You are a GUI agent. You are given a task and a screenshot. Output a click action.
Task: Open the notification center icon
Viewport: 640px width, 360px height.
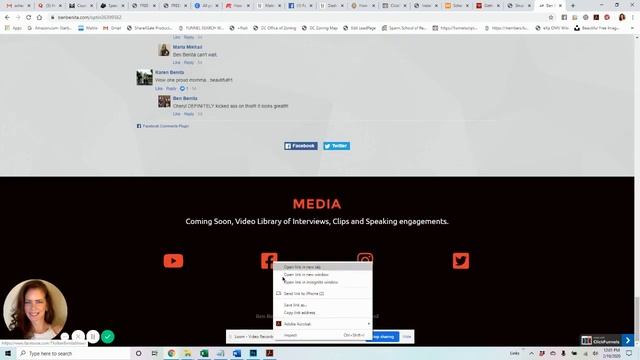click(629, 353)
